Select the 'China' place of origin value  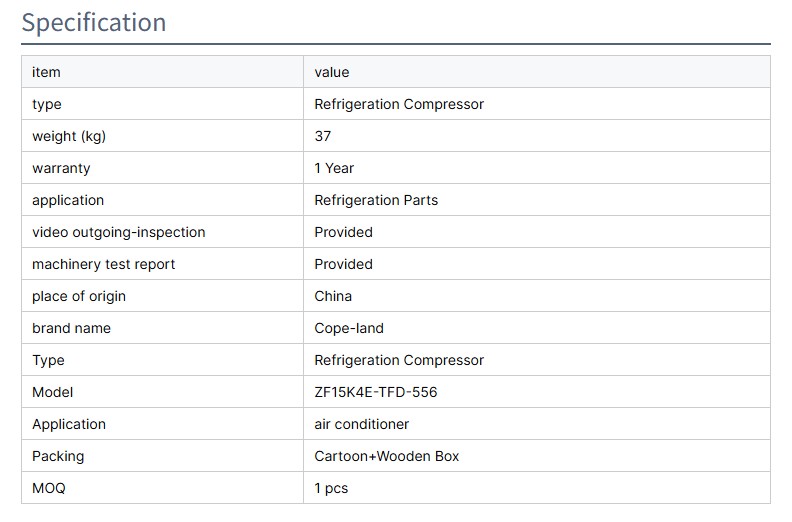[x=333, y=296]
